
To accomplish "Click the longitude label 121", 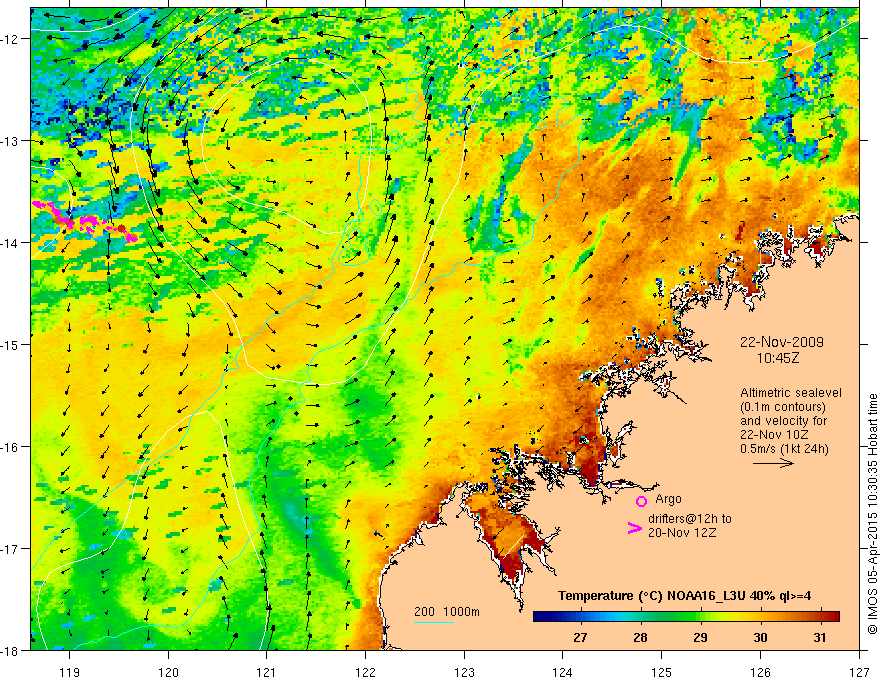I will point(267,672).
